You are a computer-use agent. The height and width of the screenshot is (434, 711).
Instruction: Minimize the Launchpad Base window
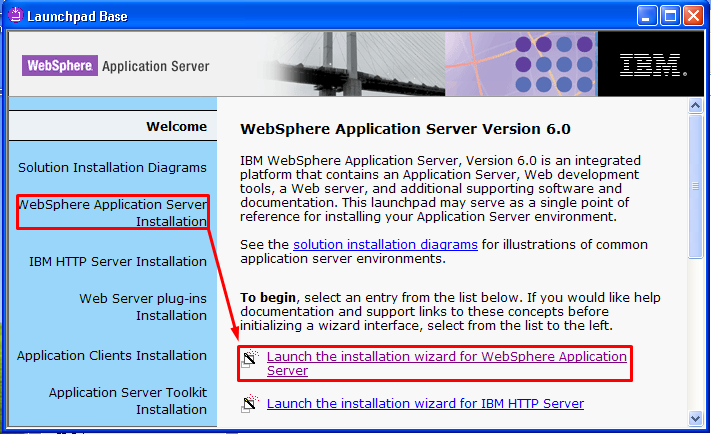[x=647, y=16]
